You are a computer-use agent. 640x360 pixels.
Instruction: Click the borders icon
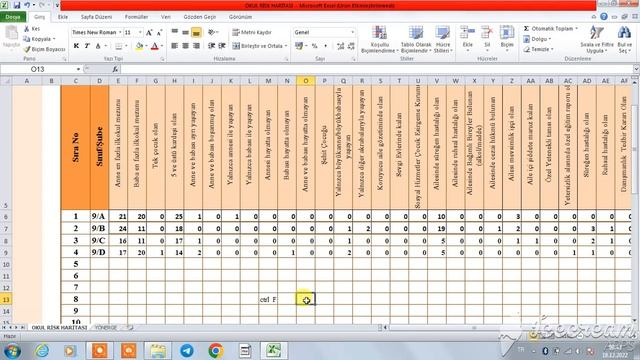click(x=119, y=46)
